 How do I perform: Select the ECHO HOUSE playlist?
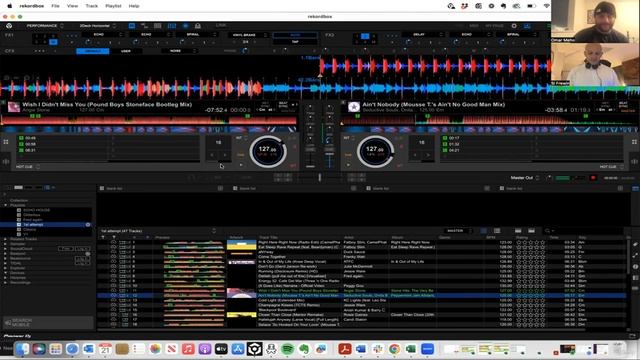(x=36, y=210)
